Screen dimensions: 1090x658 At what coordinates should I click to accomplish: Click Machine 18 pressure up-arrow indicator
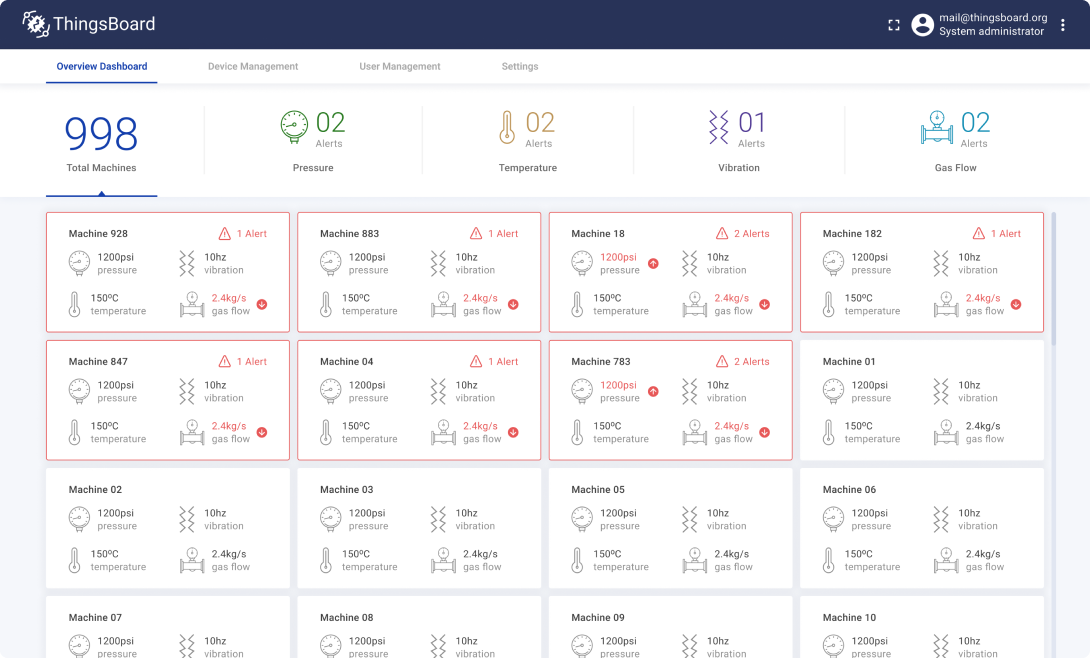[x=653, y=263]
